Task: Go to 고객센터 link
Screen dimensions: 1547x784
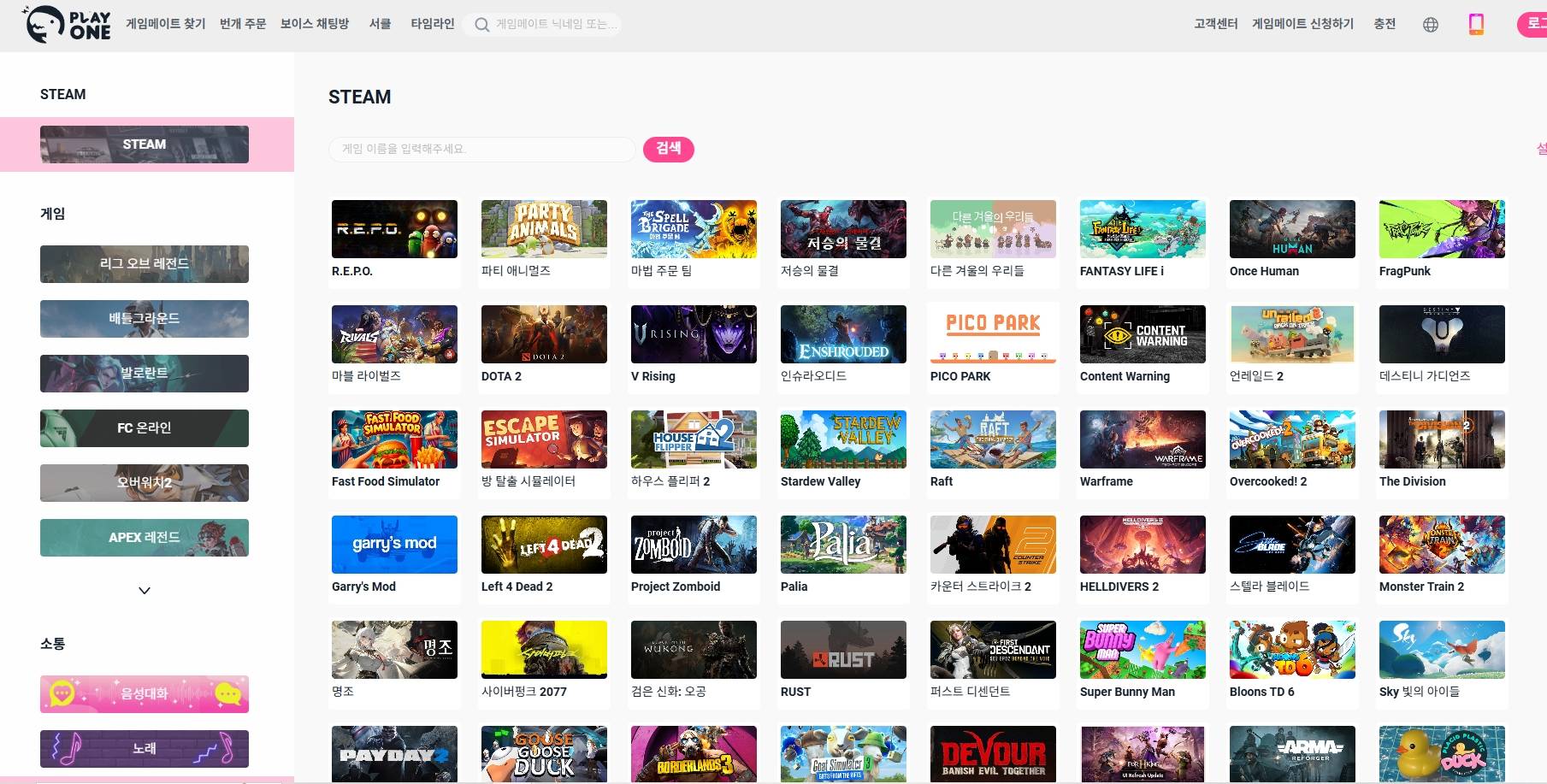Action: coord(1216,24)
